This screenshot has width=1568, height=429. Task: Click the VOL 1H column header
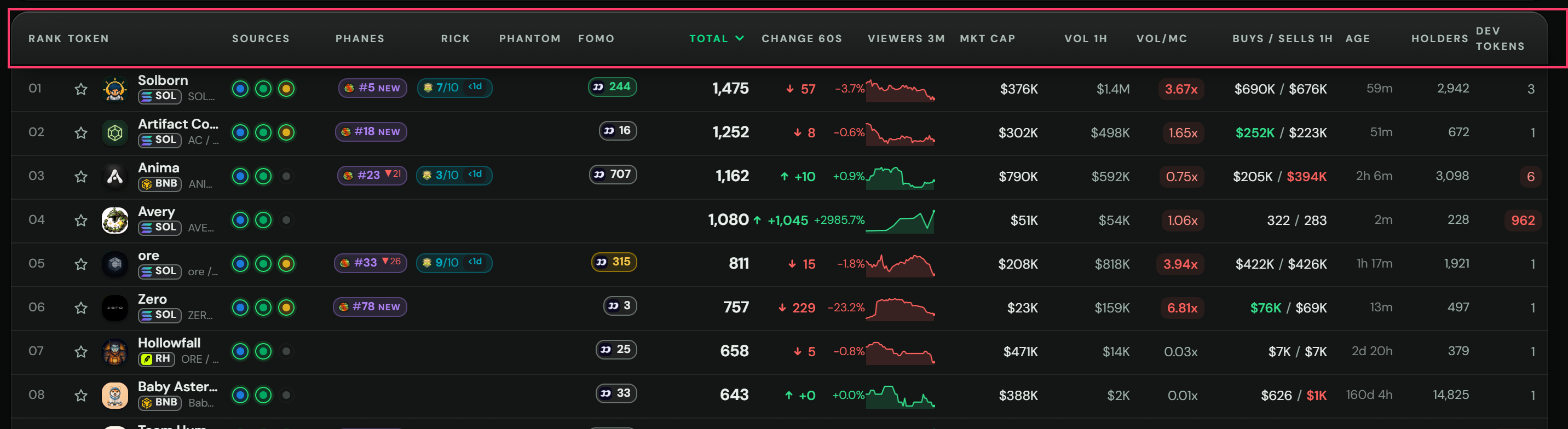pyautogui.click(x=1085, y=38)
